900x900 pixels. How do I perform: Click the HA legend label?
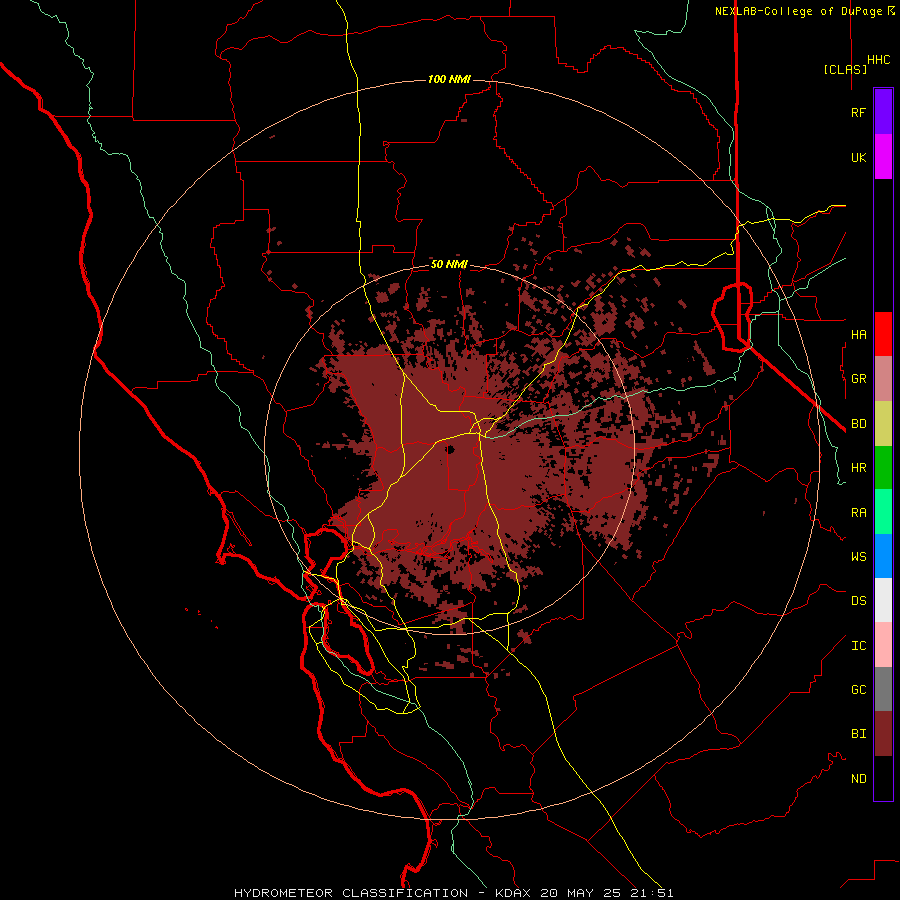[x=858, y=334]
